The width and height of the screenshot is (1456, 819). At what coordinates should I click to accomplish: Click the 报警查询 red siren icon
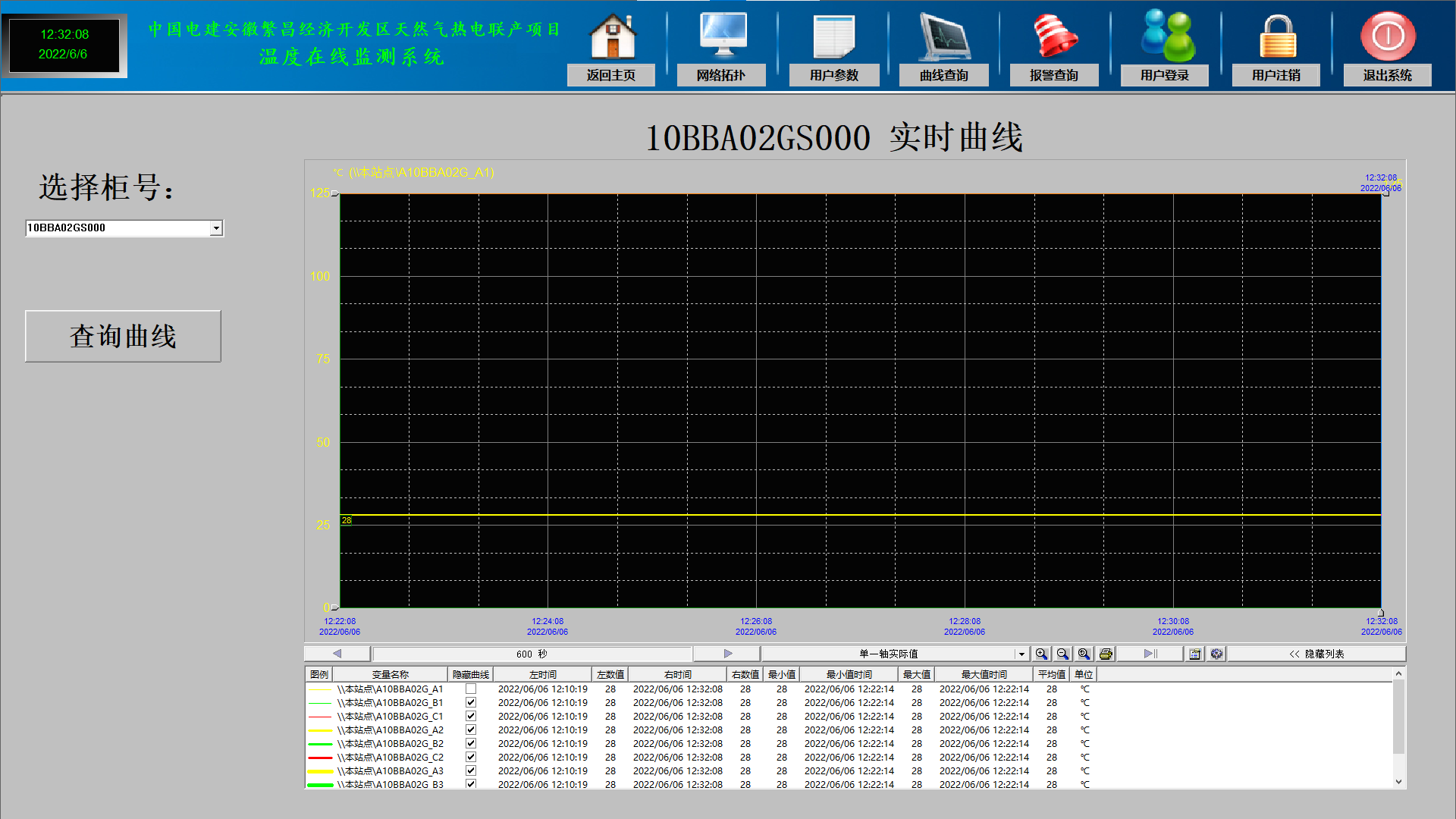click(1055, 36)
